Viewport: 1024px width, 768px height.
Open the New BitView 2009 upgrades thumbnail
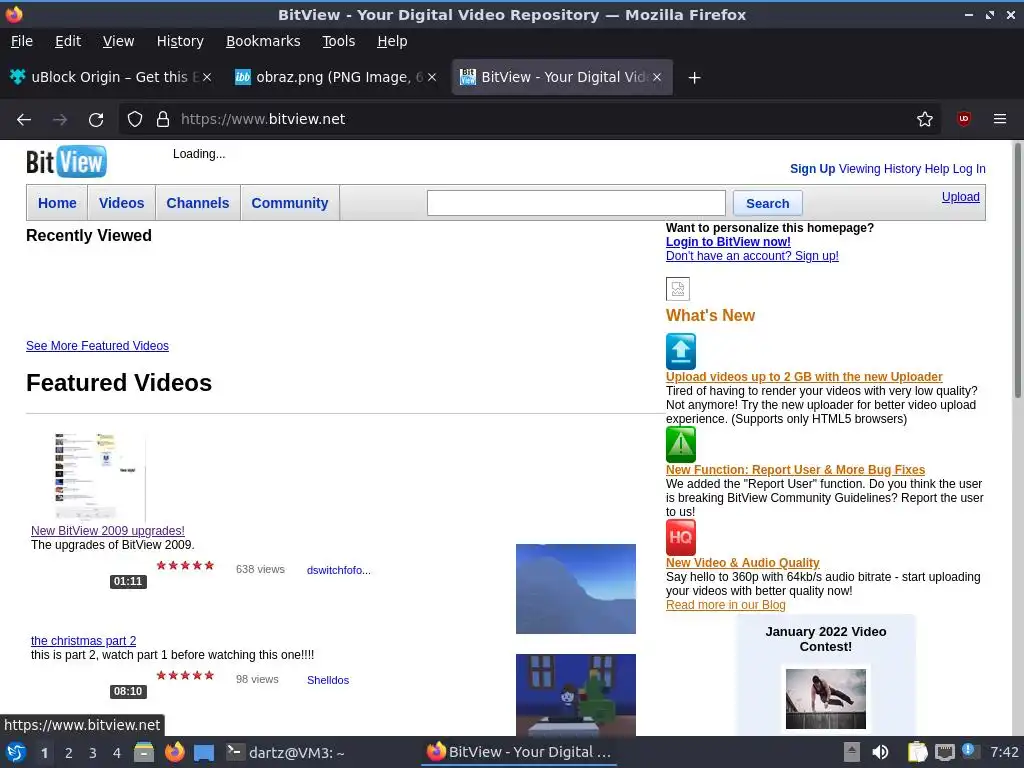(x=100, y=477)
